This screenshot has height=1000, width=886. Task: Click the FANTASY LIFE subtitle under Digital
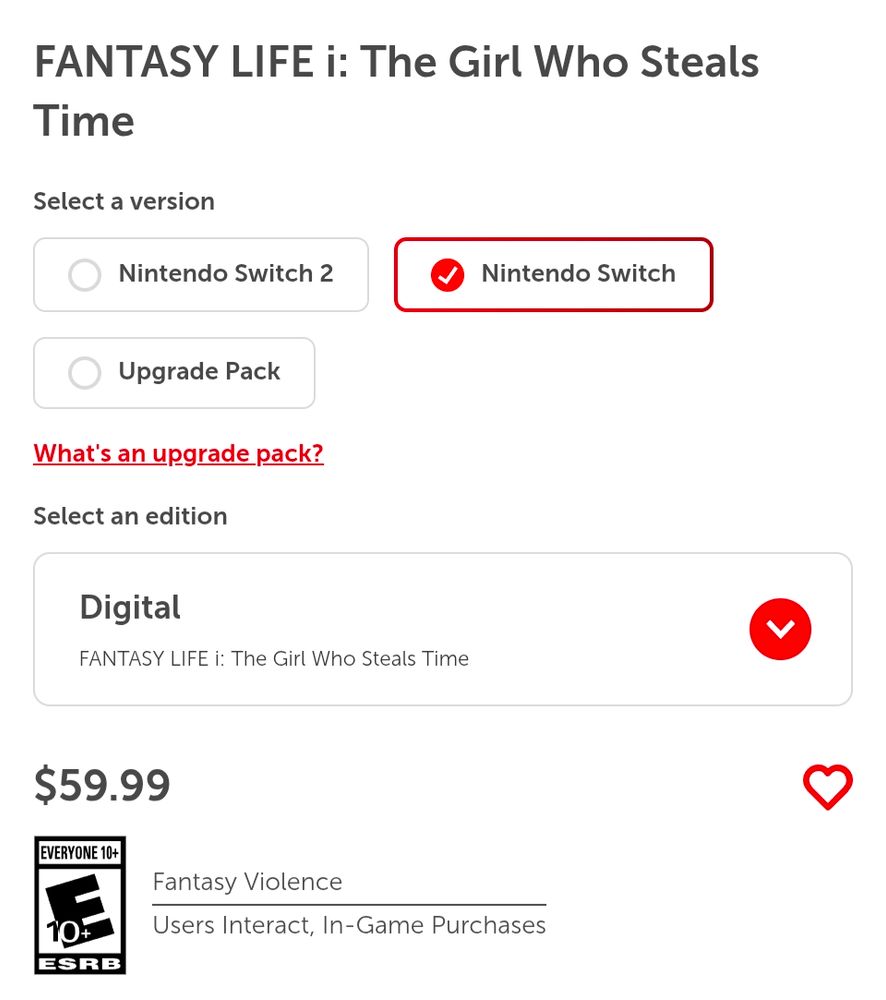click(x=273, y=658)
